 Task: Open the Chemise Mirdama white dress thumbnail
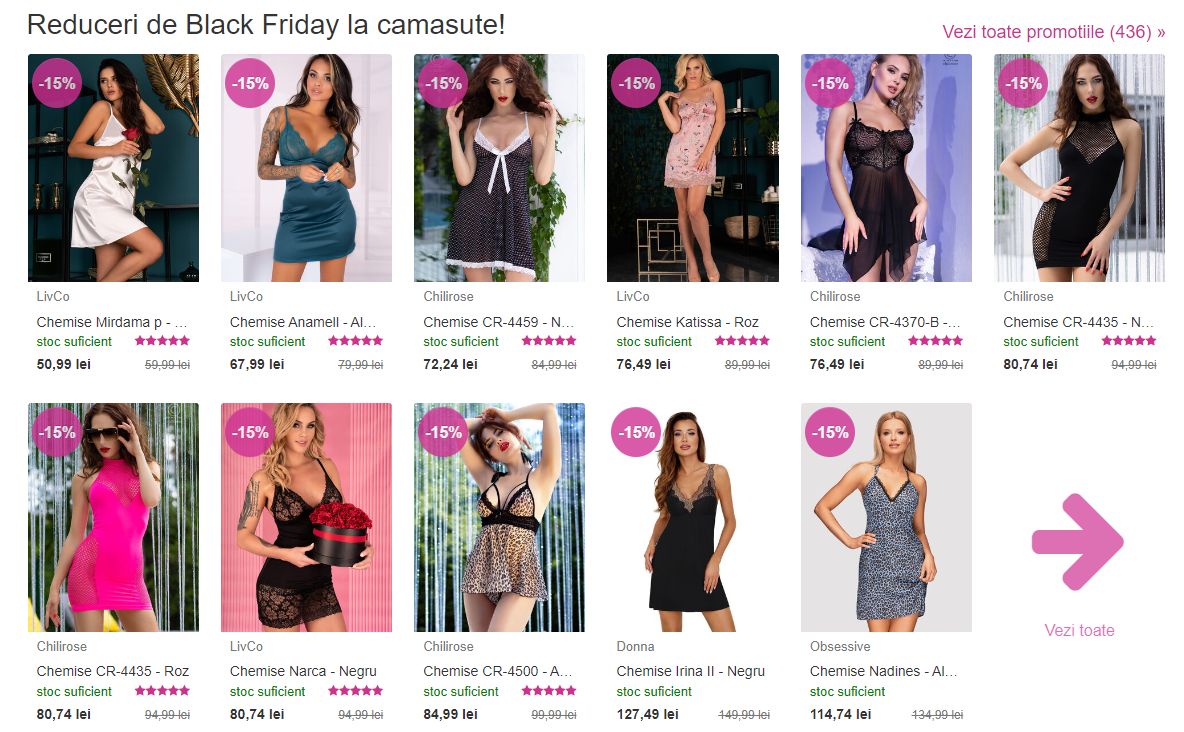pyautogui.click(x=113, y=168)
